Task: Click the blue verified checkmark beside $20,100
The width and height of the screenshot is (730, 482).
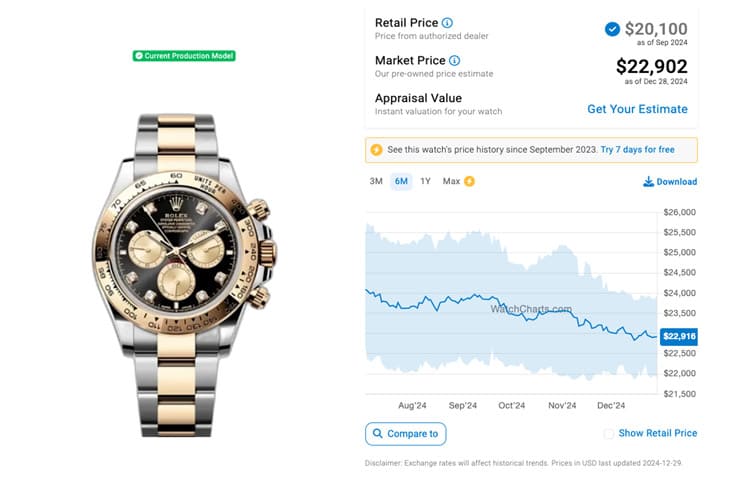Action: click(x=612, y=29)
